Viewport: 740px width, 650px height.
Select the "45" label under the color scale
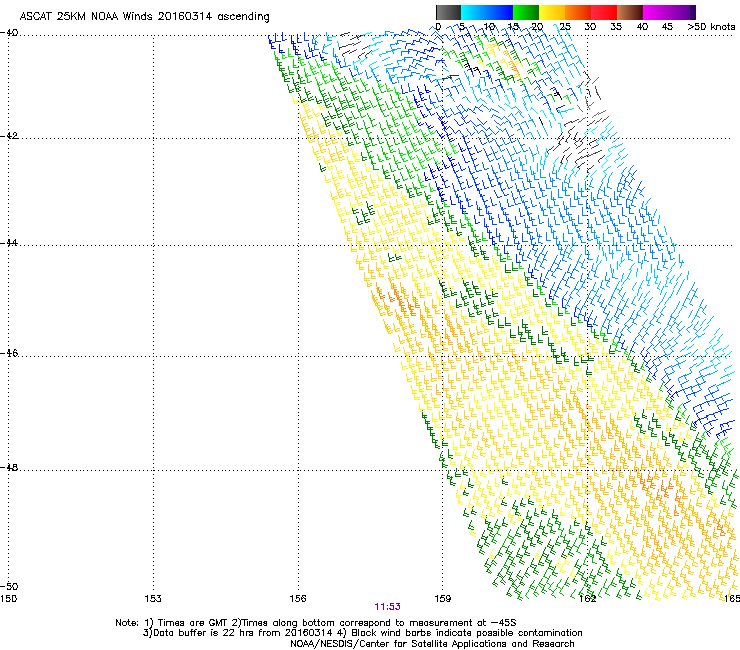tap(667, 27)
